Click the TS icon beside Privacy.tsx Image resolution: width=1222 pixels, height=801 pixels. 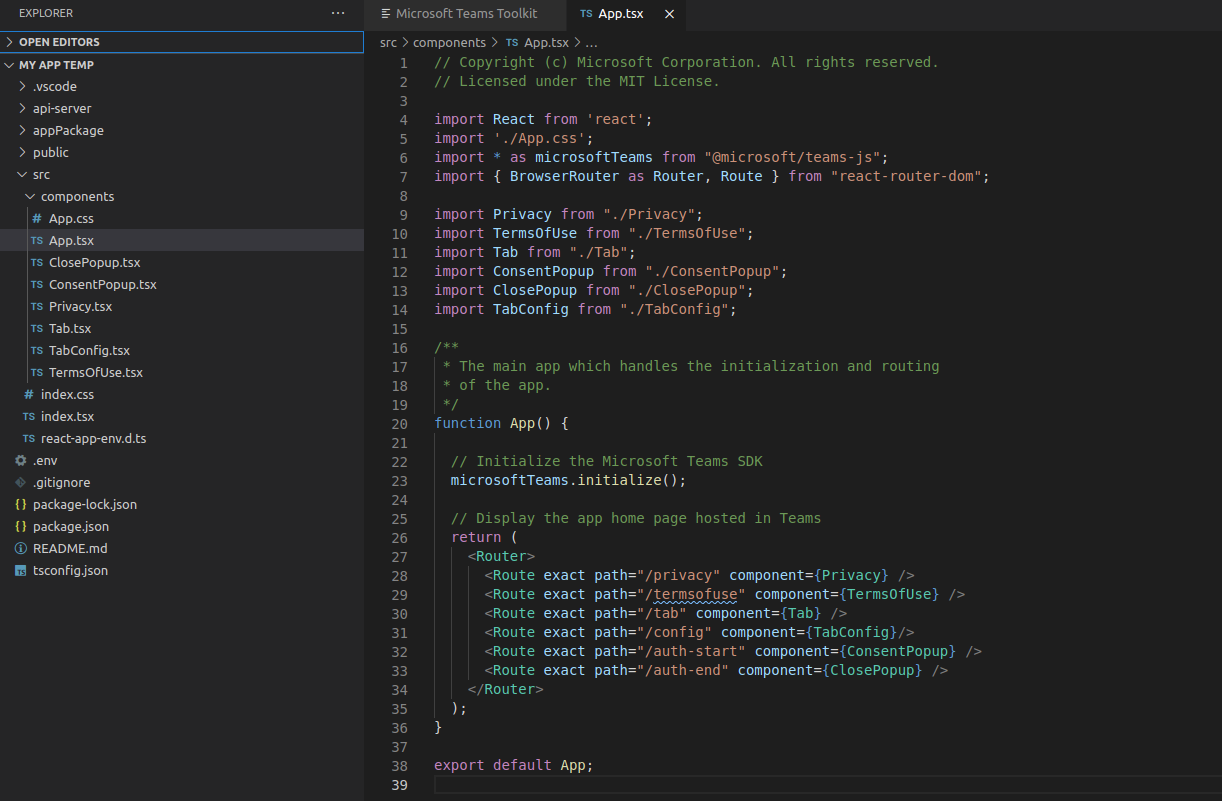click(36, 306)
